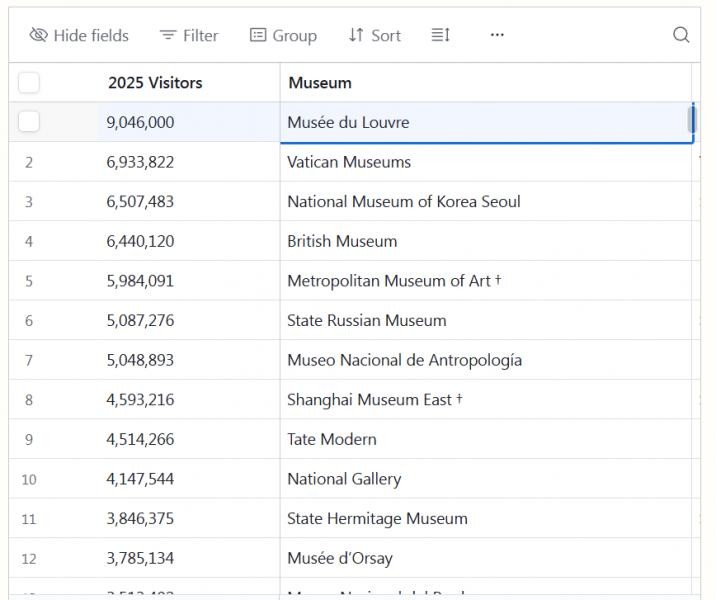Click the 4,147,544 visitors cell
The height and width of the screenshot is (600, 716).
click(140, 479)
